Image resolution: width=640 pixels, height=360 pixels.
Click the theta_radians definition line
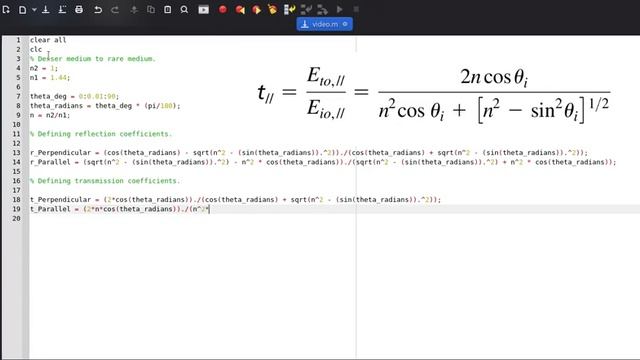click(105, 106)
